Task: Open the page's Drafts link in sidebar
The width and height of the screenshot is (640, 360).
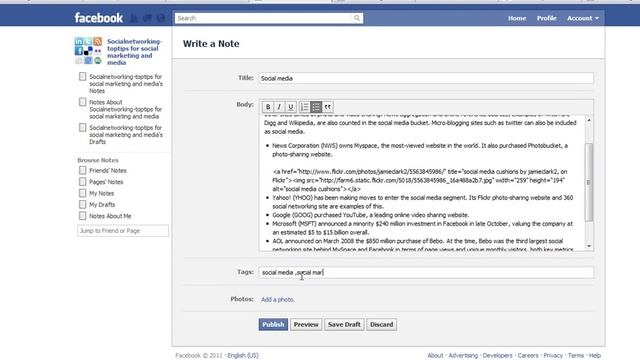Action: [x=126, y=135]
